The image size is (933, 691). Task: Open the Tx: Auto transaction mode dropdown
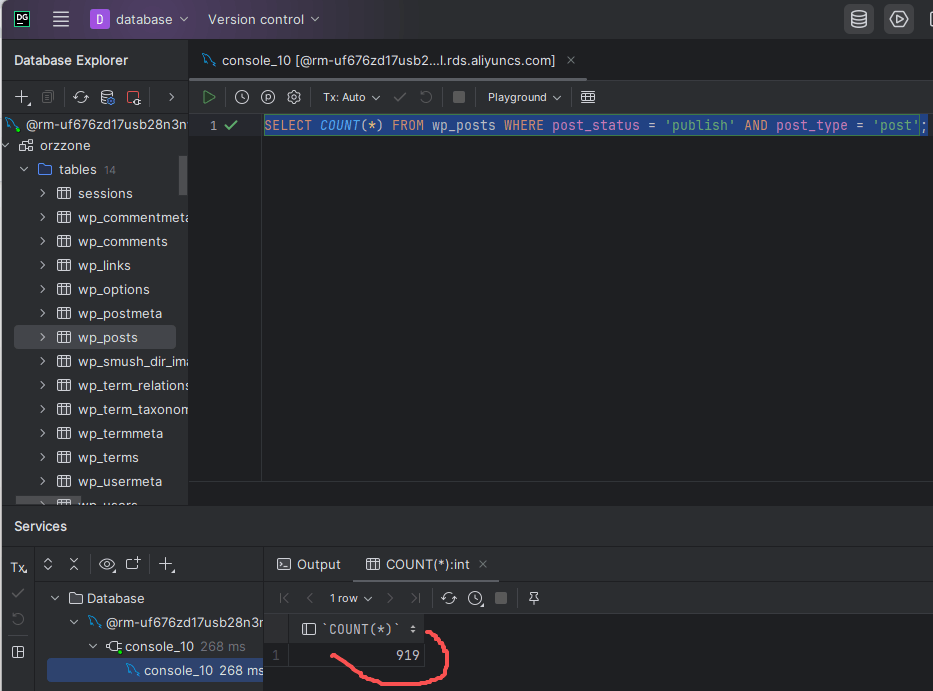pos(351,97)
